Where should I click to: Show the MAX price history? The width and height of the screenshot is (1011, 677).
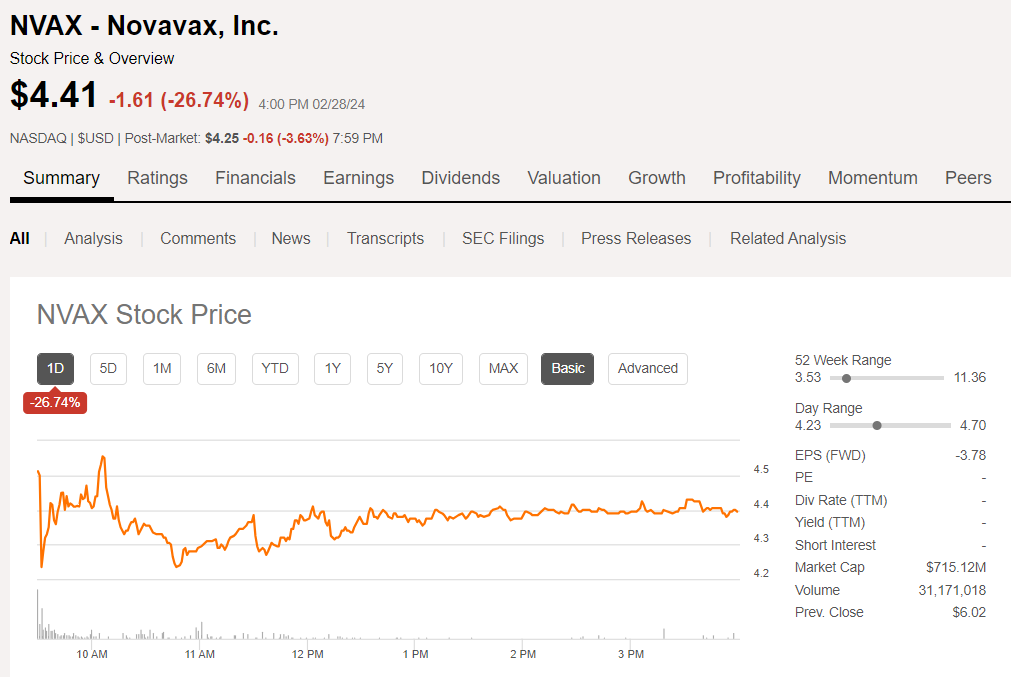(x=503, y=368)
